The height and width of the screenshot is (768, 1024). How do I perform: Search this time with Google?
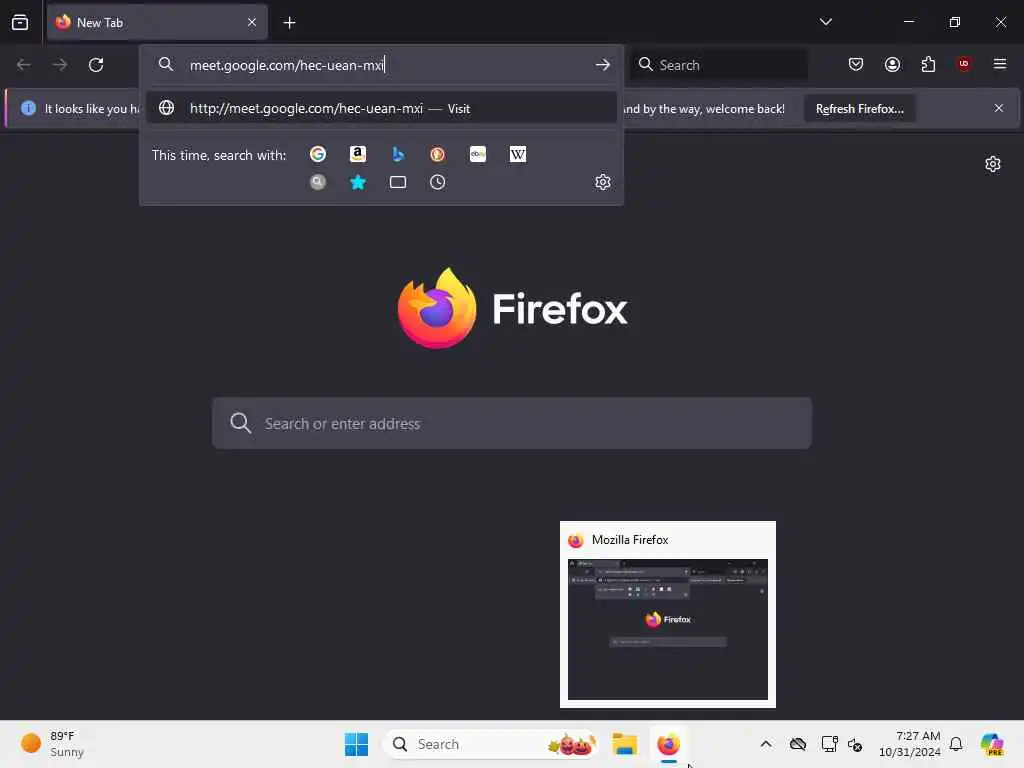pyautogui.click(x=318, y=154)
